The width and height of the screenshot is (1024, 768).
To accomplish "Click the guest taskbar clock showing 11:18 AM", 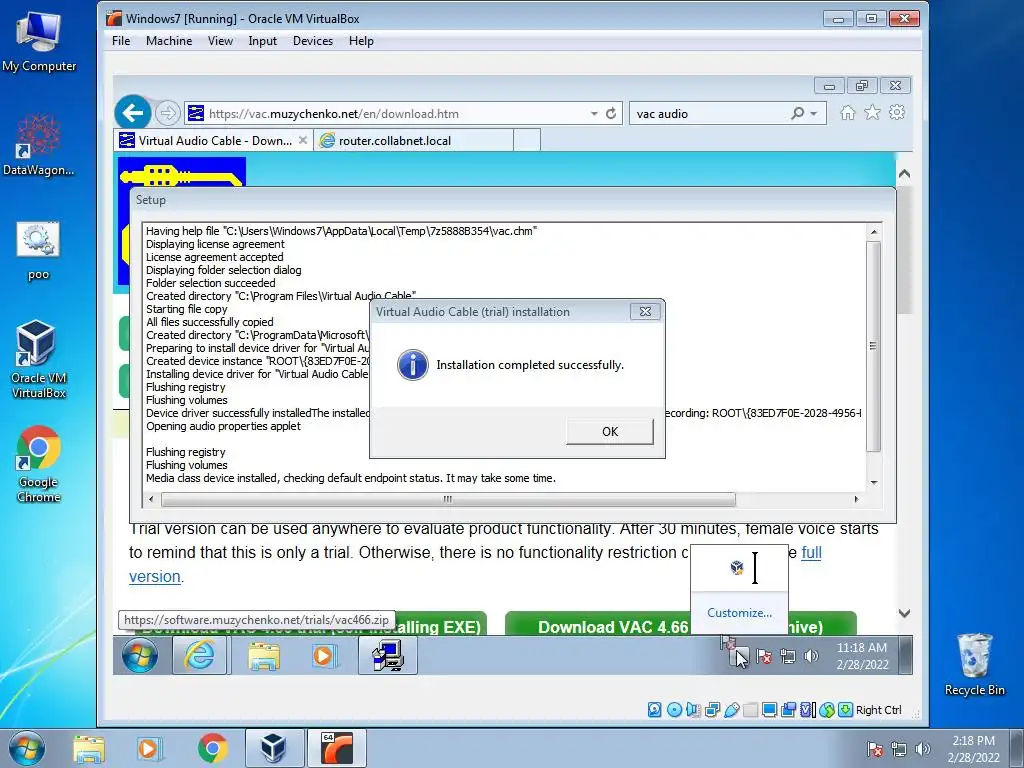I will [862, 656].
